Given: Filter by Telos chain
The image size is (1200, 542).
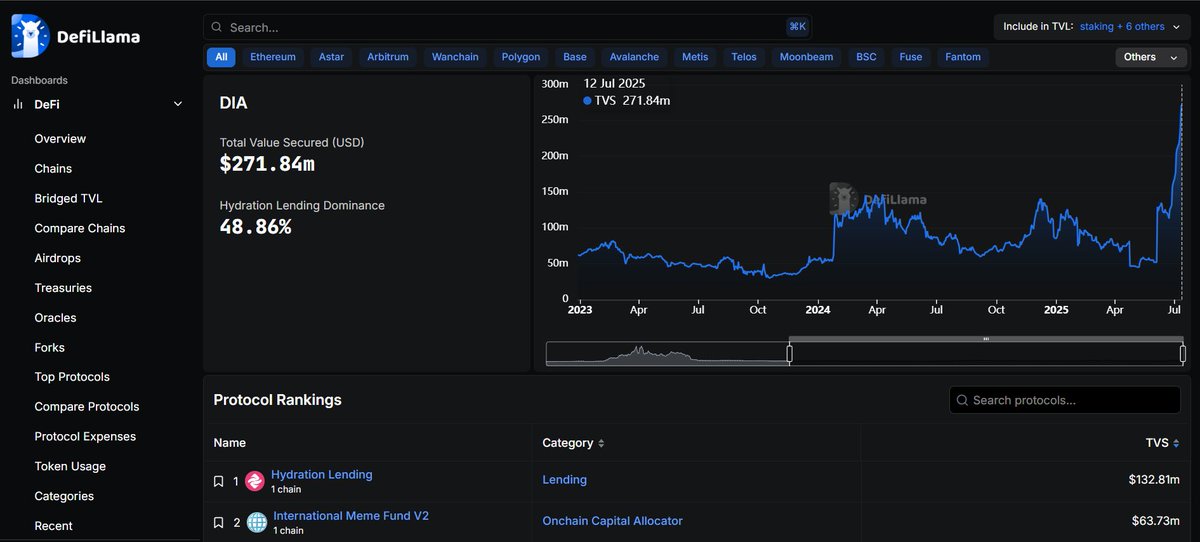Looking at the screenshot, I should pos(744,57).
